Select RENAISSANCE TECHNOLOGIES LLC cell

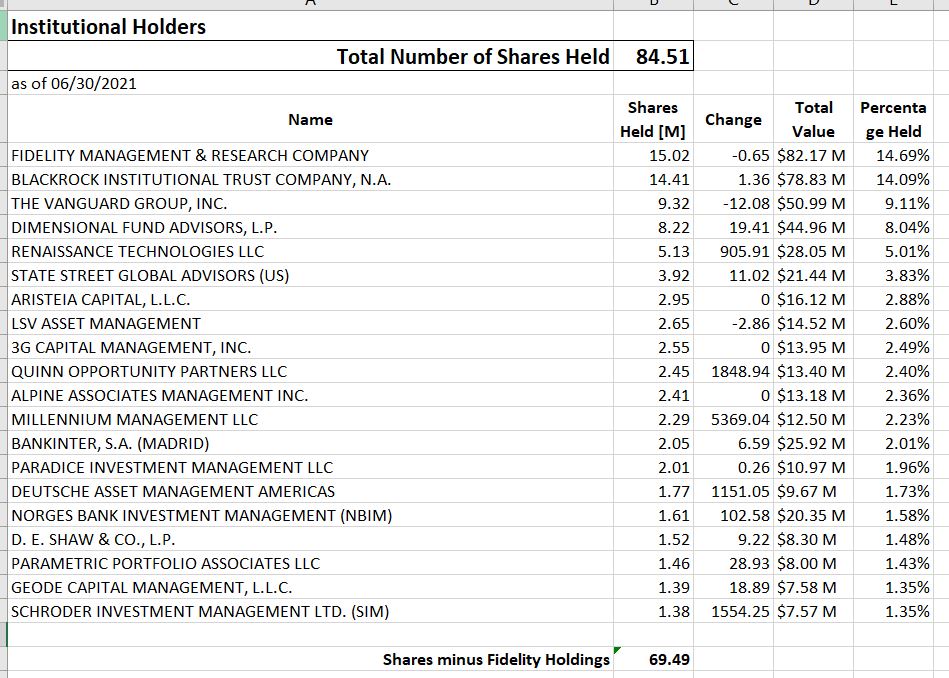(x=310, y=251)
